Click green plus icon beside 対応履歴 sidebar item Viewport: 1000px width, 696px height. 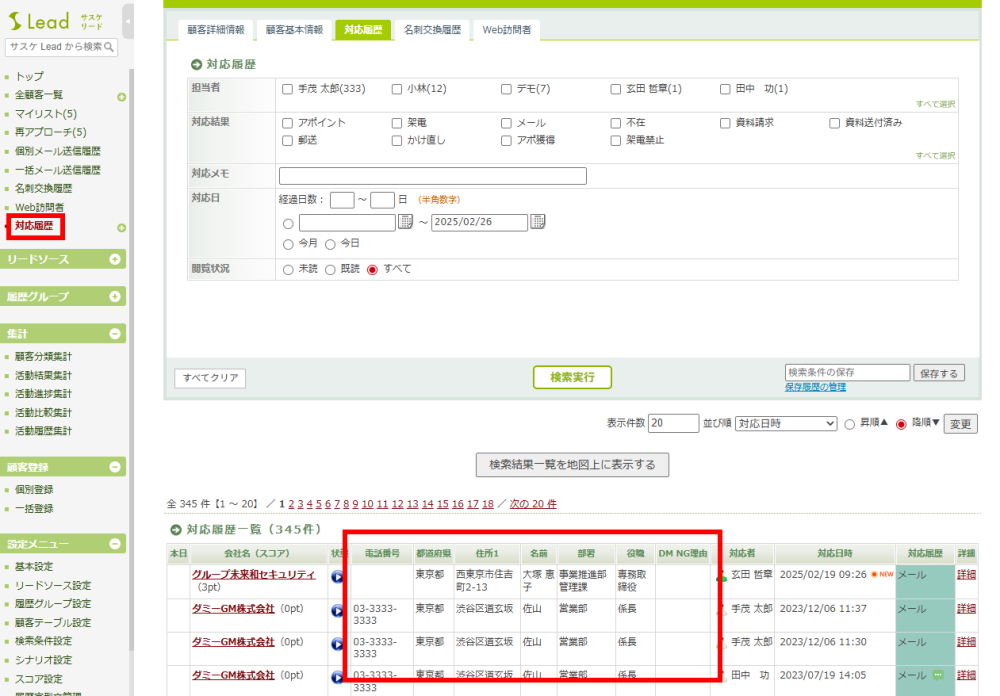121,227
